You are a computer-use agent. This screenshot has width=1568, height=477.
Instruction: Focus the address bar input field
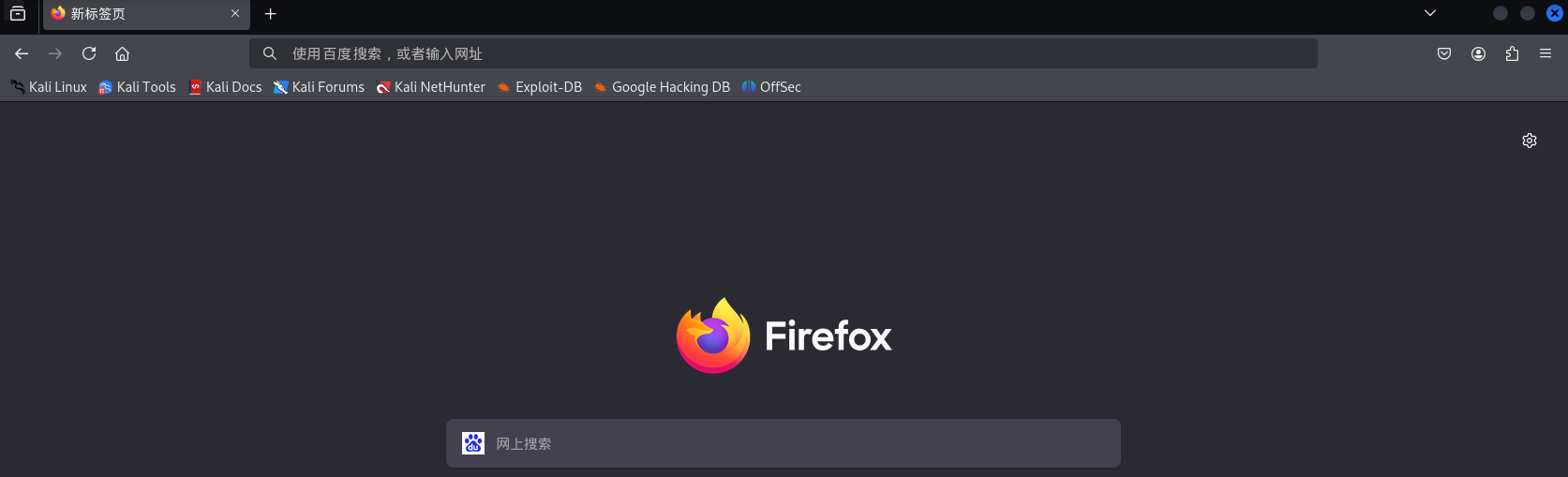pos(784,53)
